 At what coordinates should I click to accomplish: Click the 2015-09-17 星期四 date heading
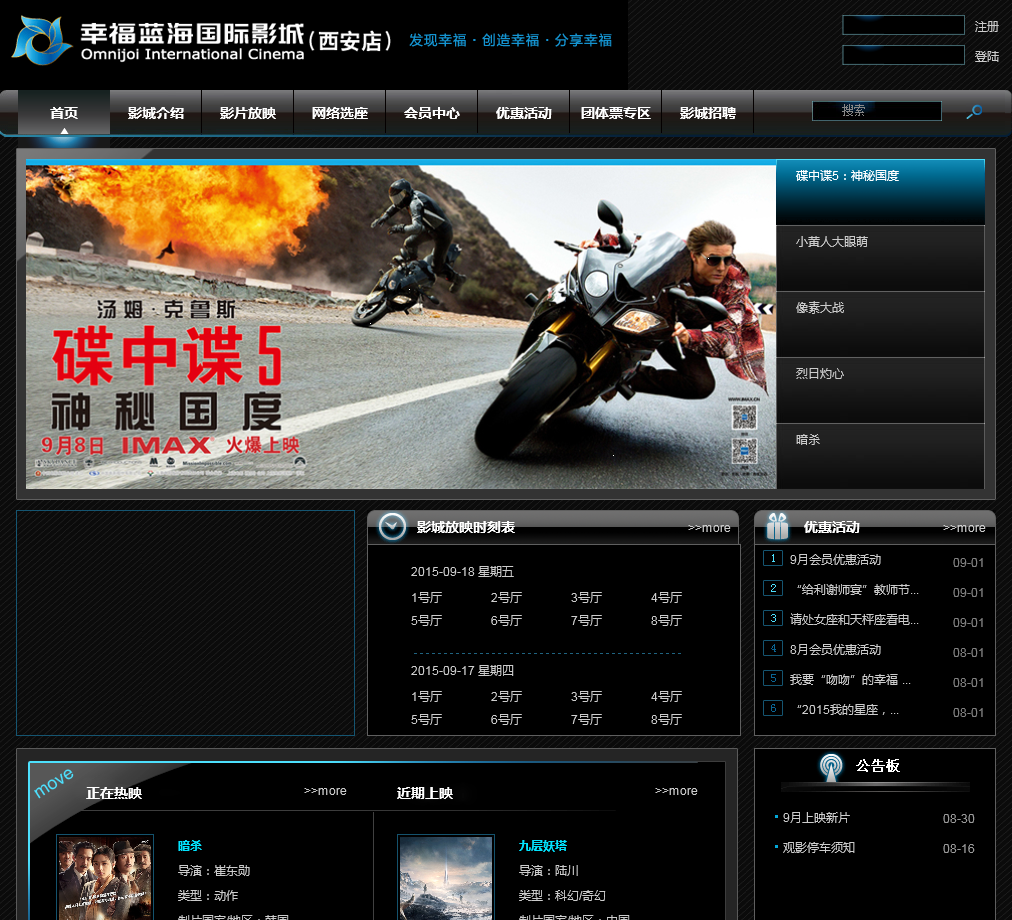(462, 670)
